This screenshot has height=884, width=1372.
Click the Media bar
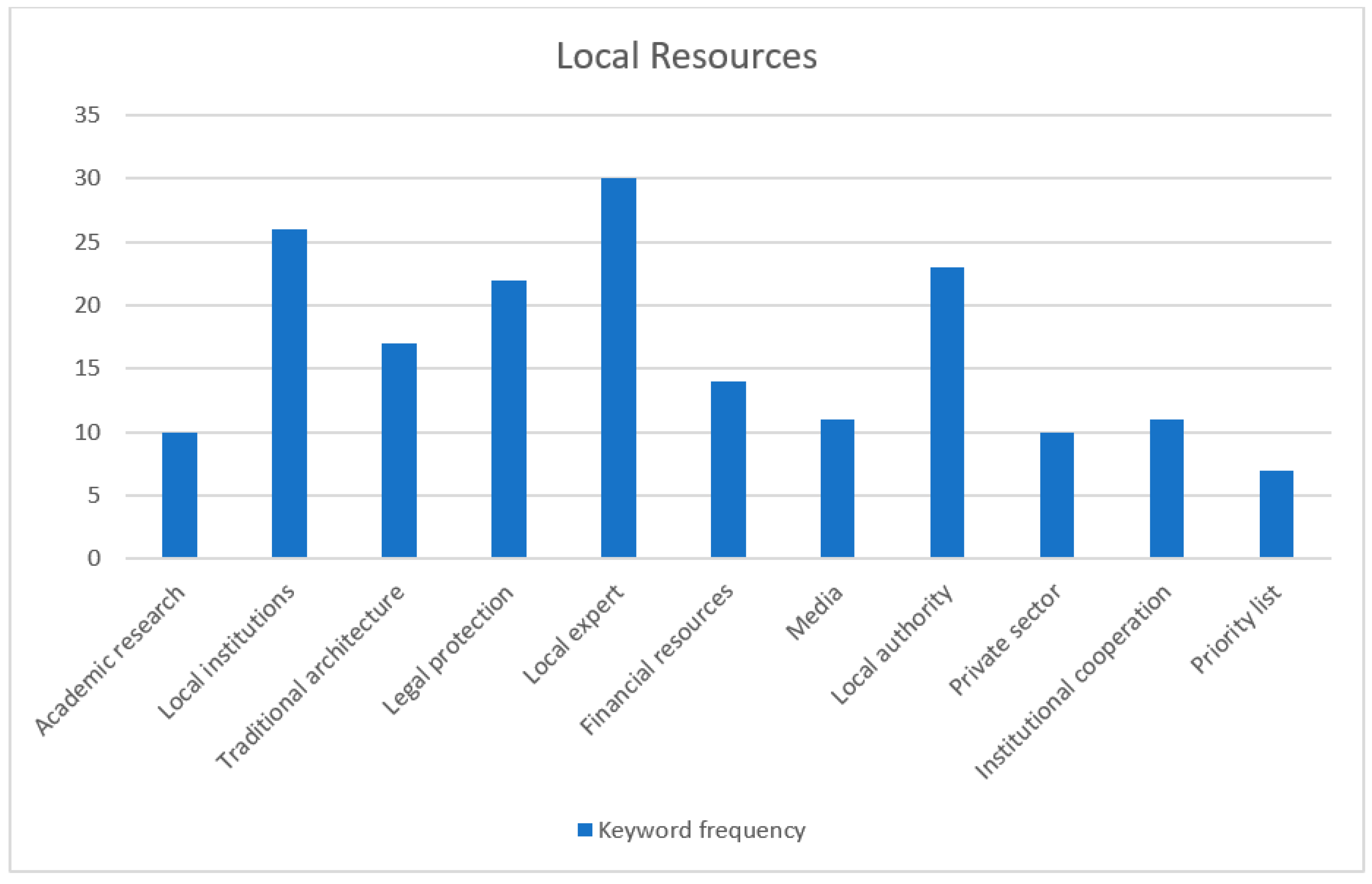tap(838, 488)
